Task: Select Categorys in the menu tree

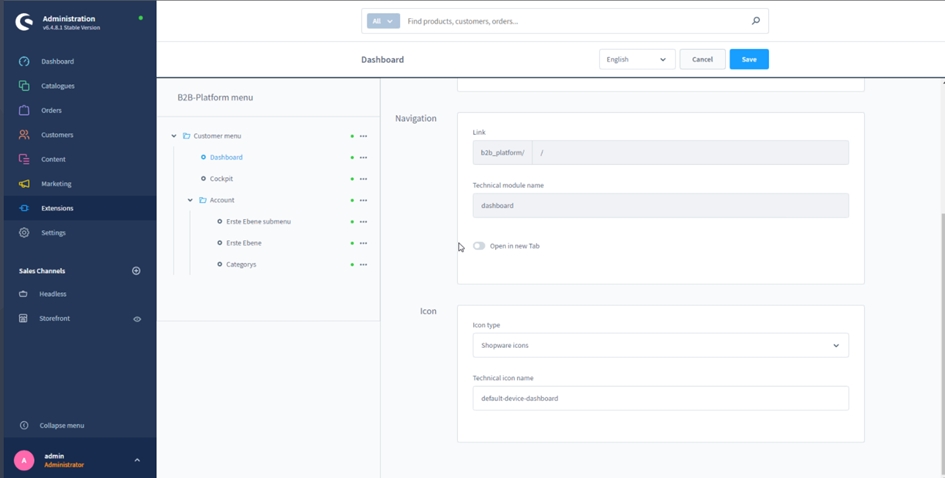Action: tap(241, 265)
